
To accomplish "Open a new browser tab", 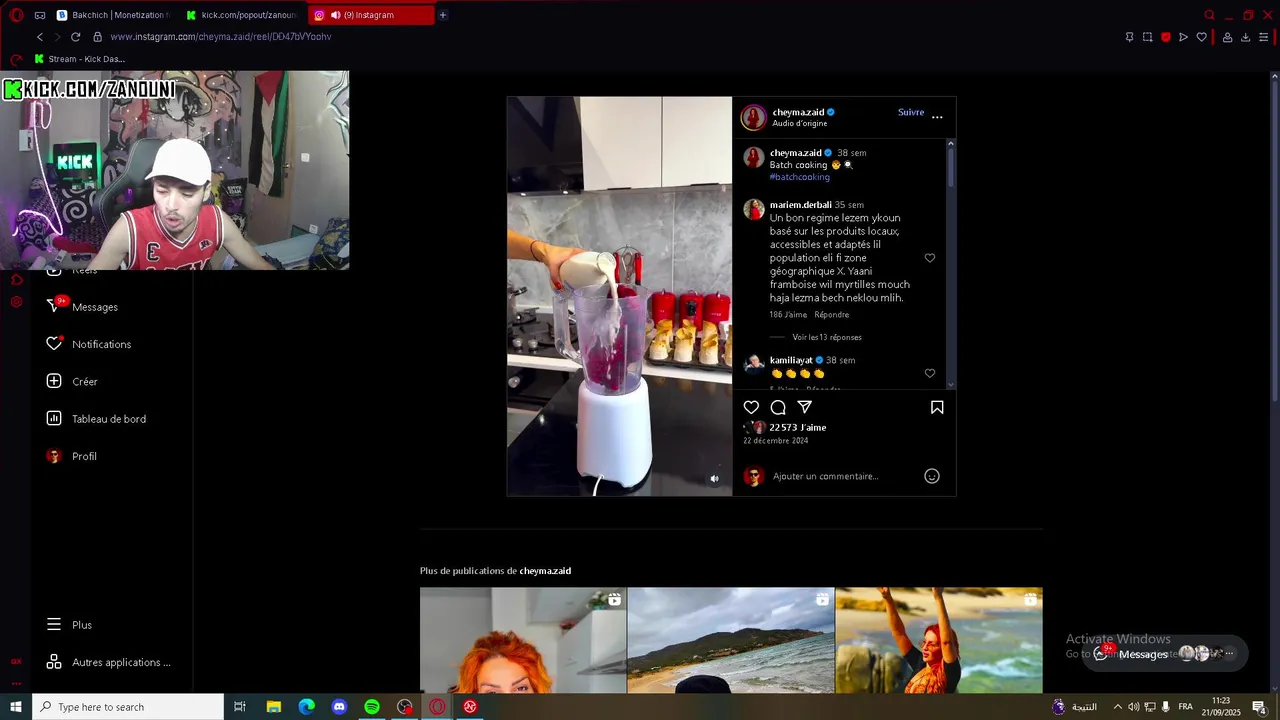I will (x=443, y=15).
